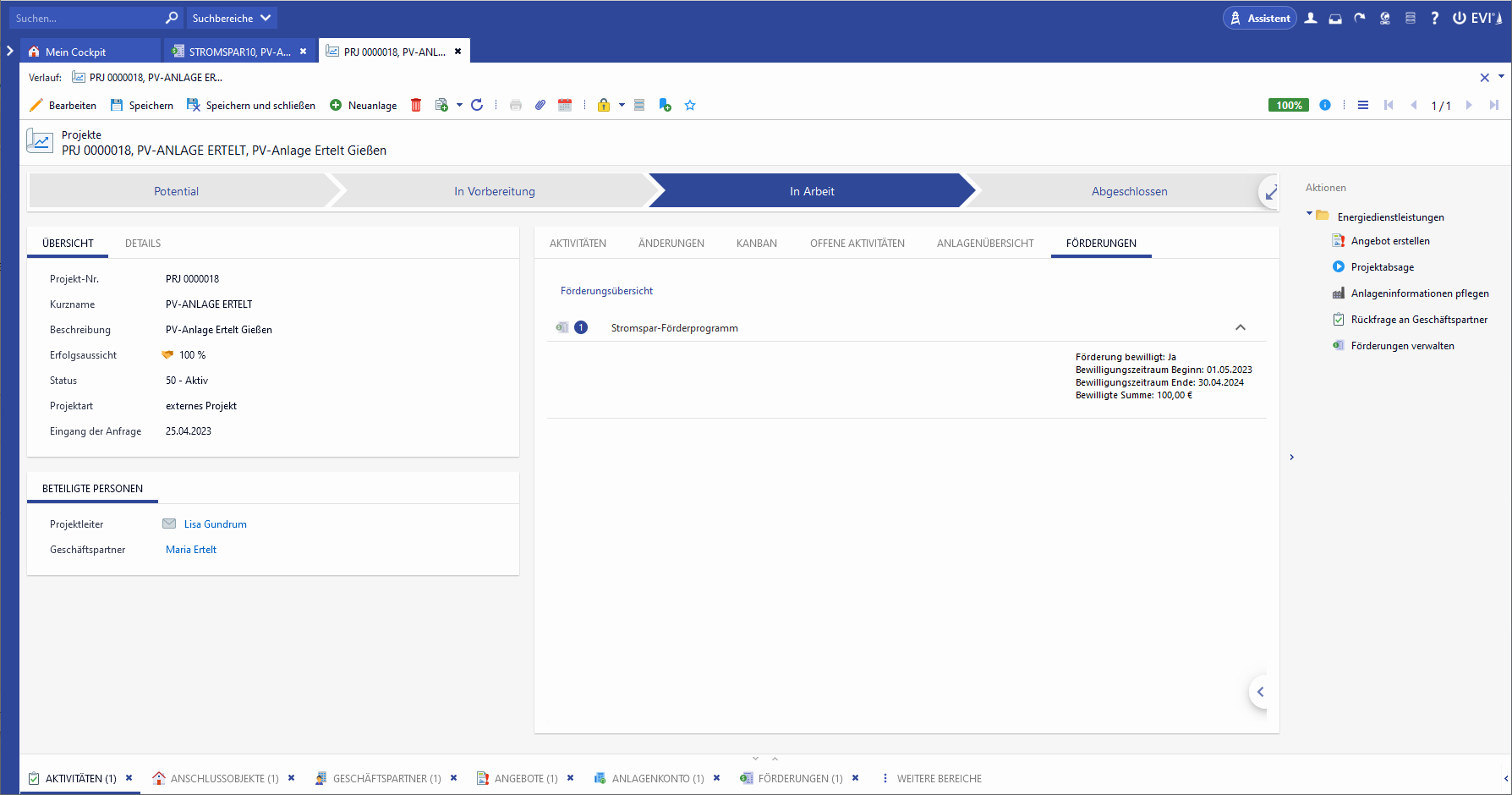Open the Suchbereiche dropdown
The width and height of the screenshot is (1512, 795).
point(232,19)
